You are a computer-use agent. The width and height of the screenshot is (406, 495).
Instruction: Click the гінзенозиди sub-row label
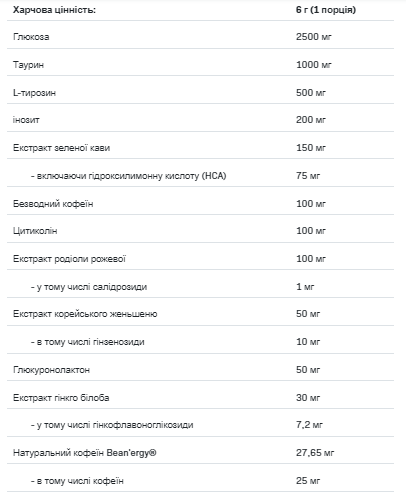88,342
